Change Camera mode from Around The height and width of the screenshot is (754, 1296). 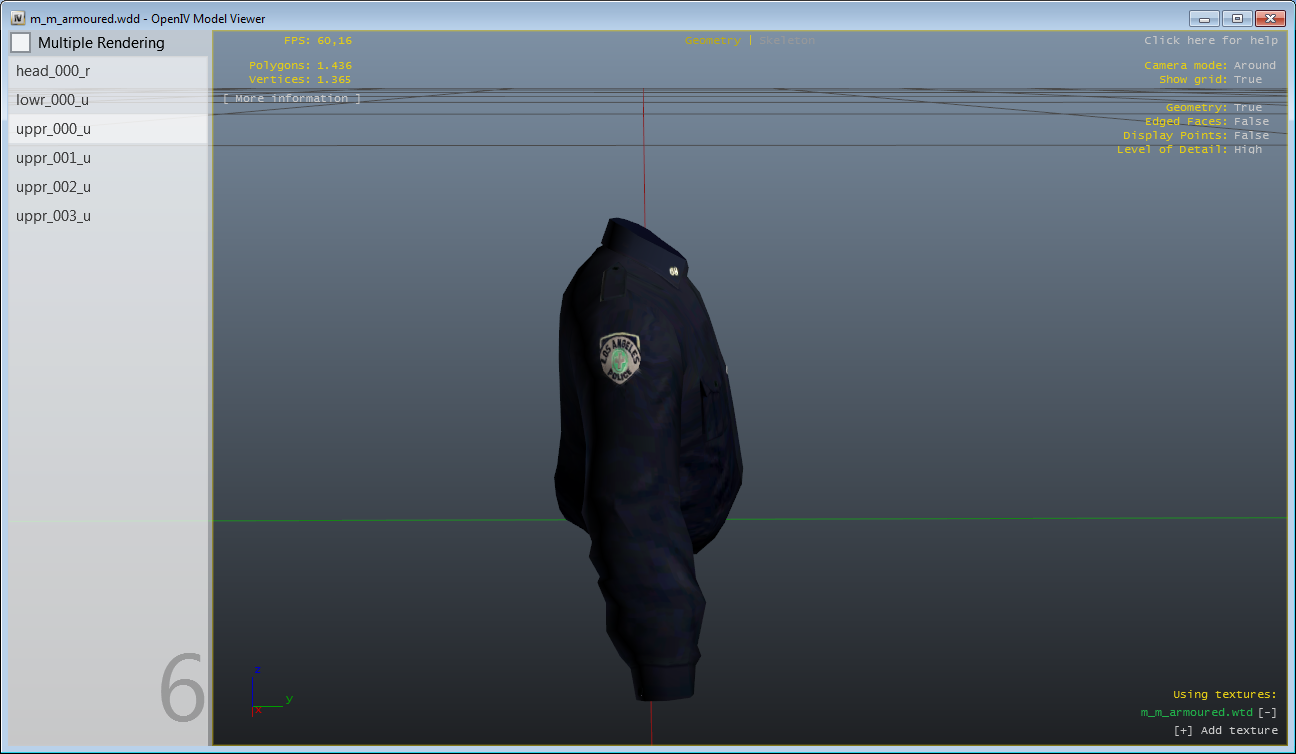point(1254,66)
